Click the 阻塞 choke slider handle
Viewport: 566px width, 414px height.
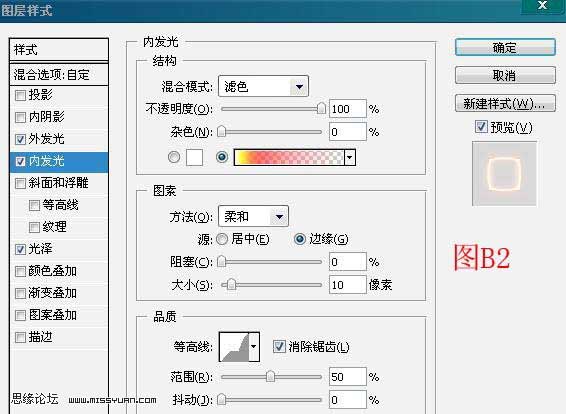coord(222,262)
